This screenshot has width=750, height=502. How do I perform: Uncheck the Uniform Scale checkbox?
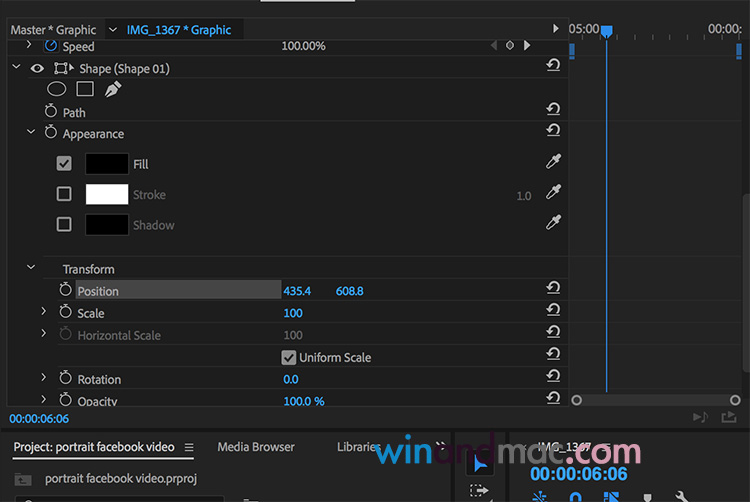[289, 357]
